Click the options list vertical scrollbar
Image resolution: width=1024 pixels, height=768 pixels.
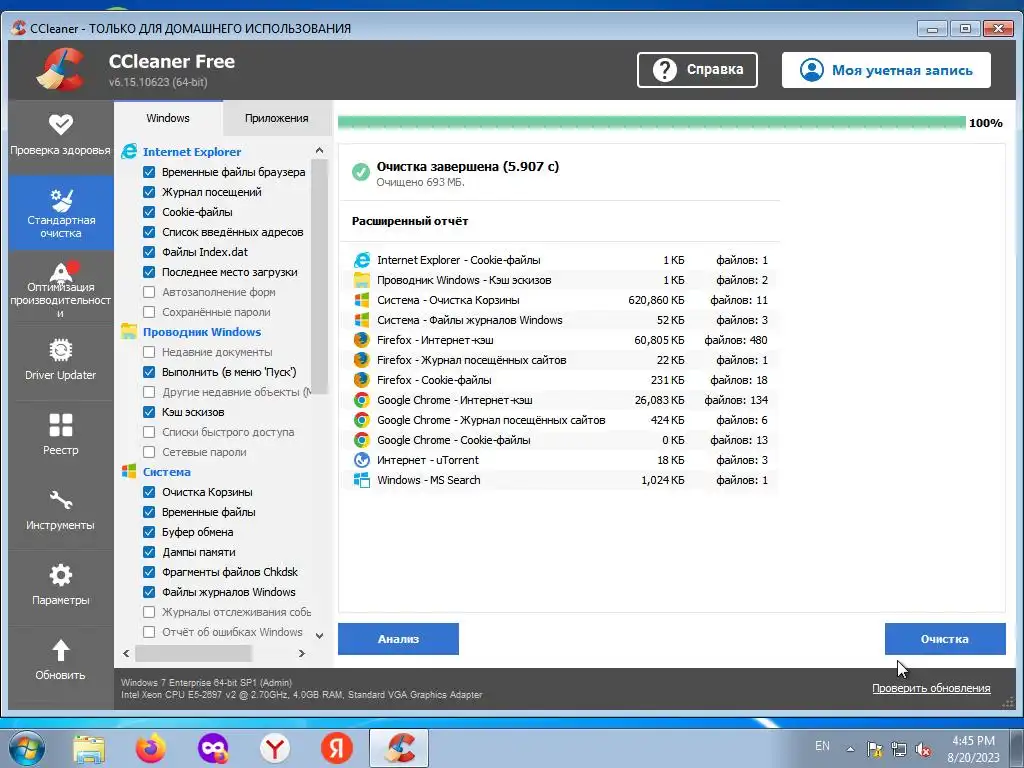point(319,276)
